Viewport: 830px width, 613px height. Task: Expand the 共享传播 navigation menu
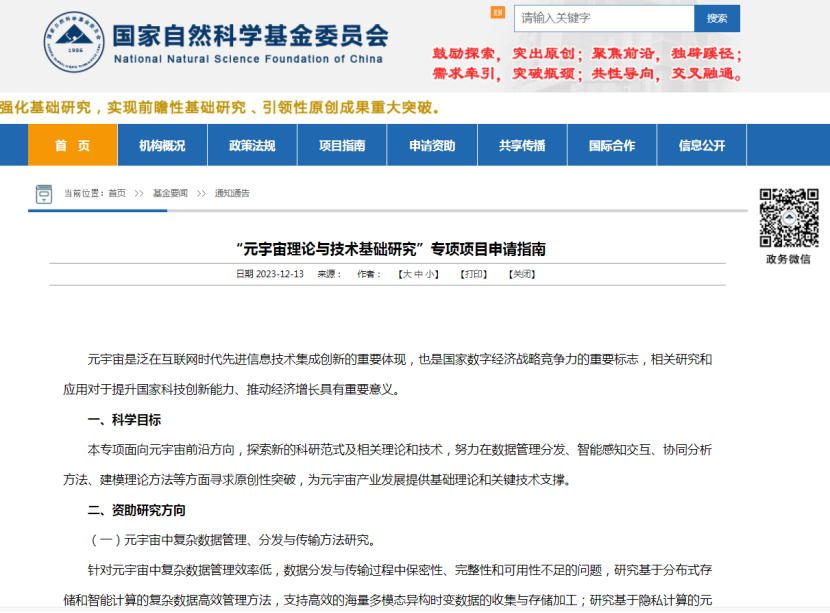(522, 145)
